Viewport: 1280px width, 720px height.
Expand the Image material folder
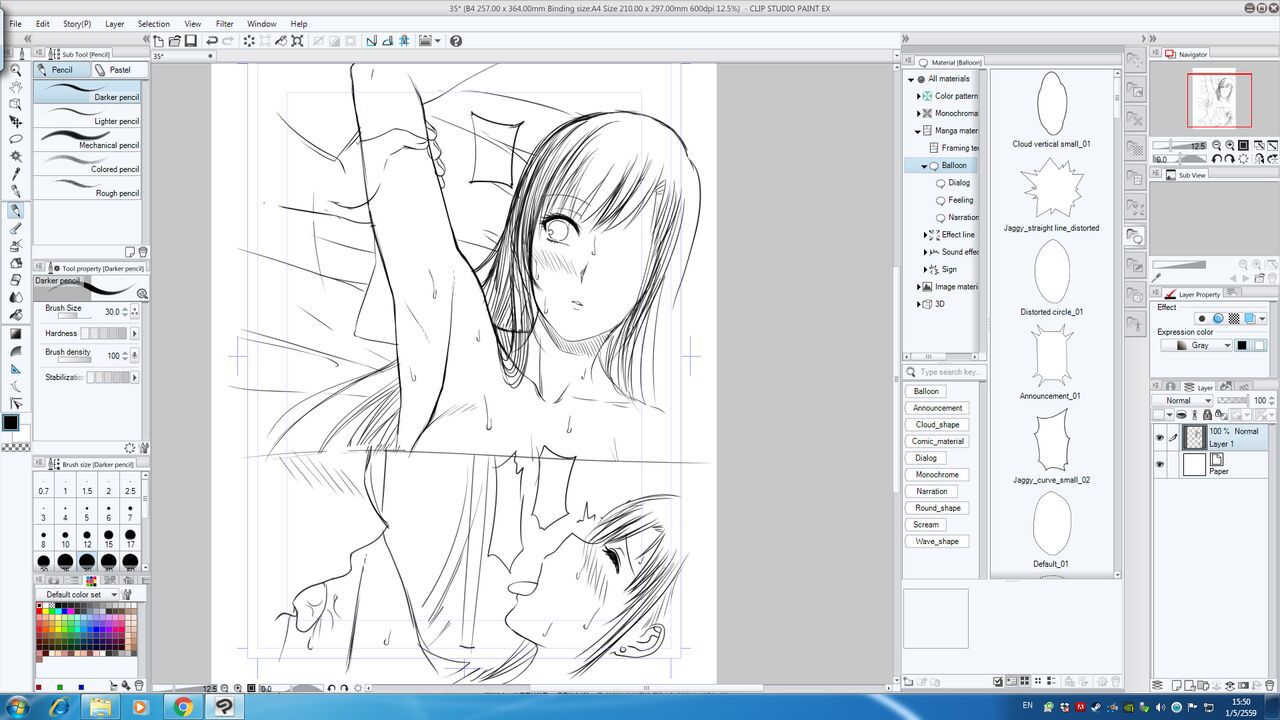[x=918, y=287]
